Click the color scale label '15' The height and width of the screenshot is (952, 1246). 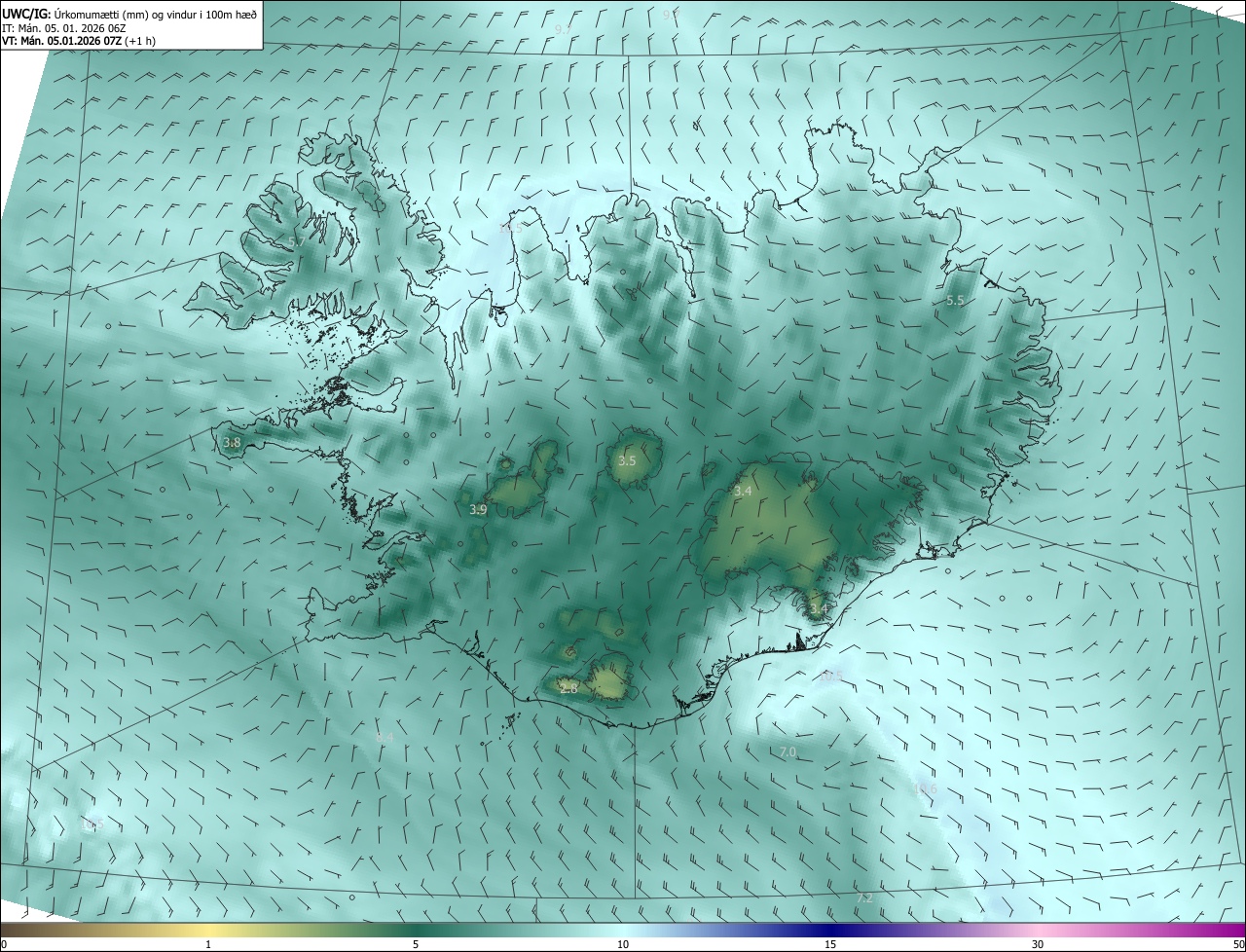830,944
